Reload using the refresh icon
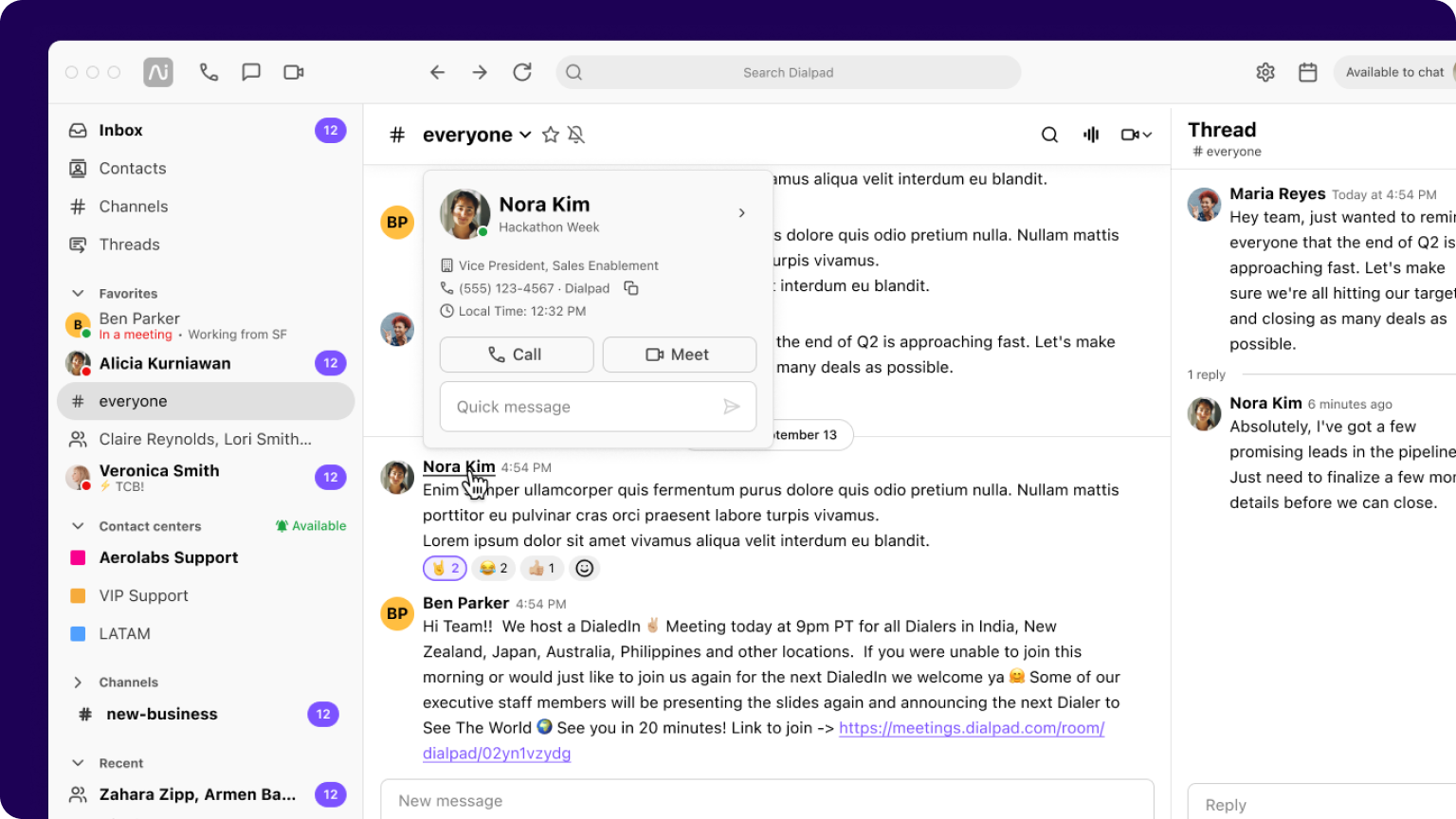The image size is (1456, 819). pos(522,72)
